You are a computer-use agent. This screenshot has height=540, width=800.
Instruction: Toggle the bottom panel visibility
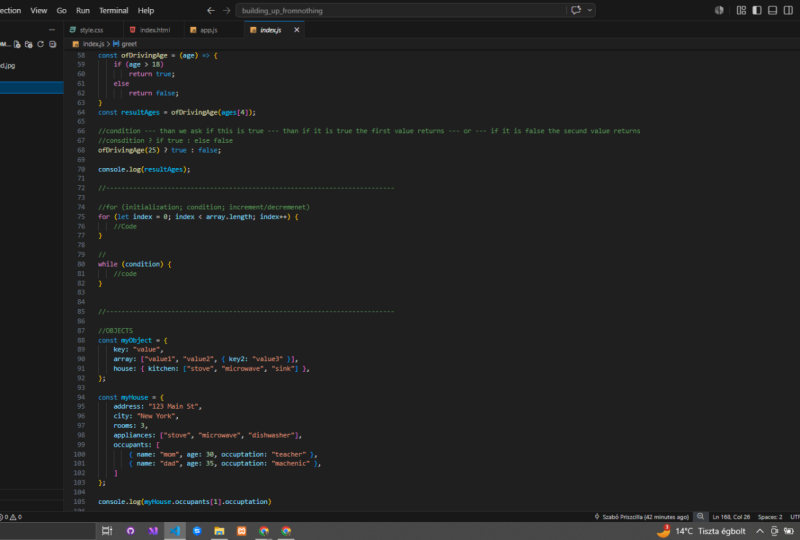(772, 10)
